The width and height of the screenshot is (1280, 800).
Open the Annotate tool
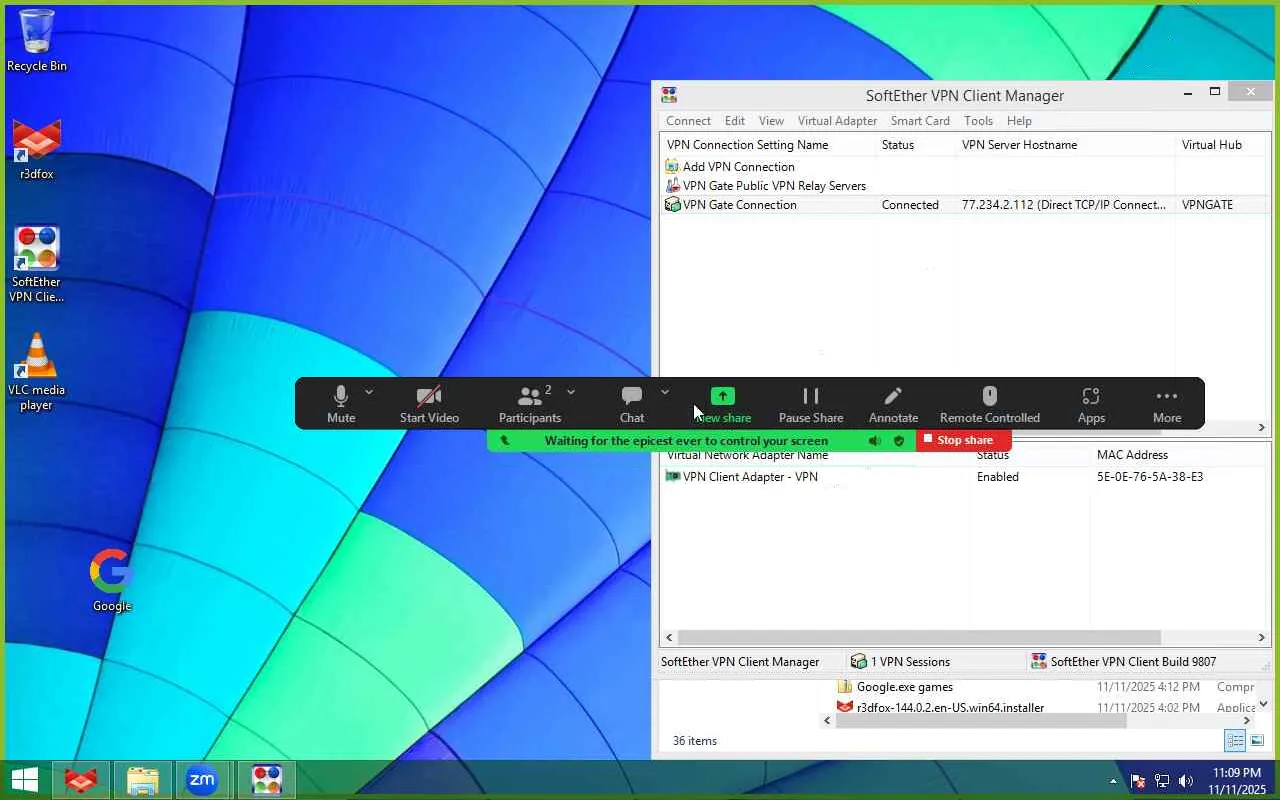pyautogui.click(x=893, y=404)
